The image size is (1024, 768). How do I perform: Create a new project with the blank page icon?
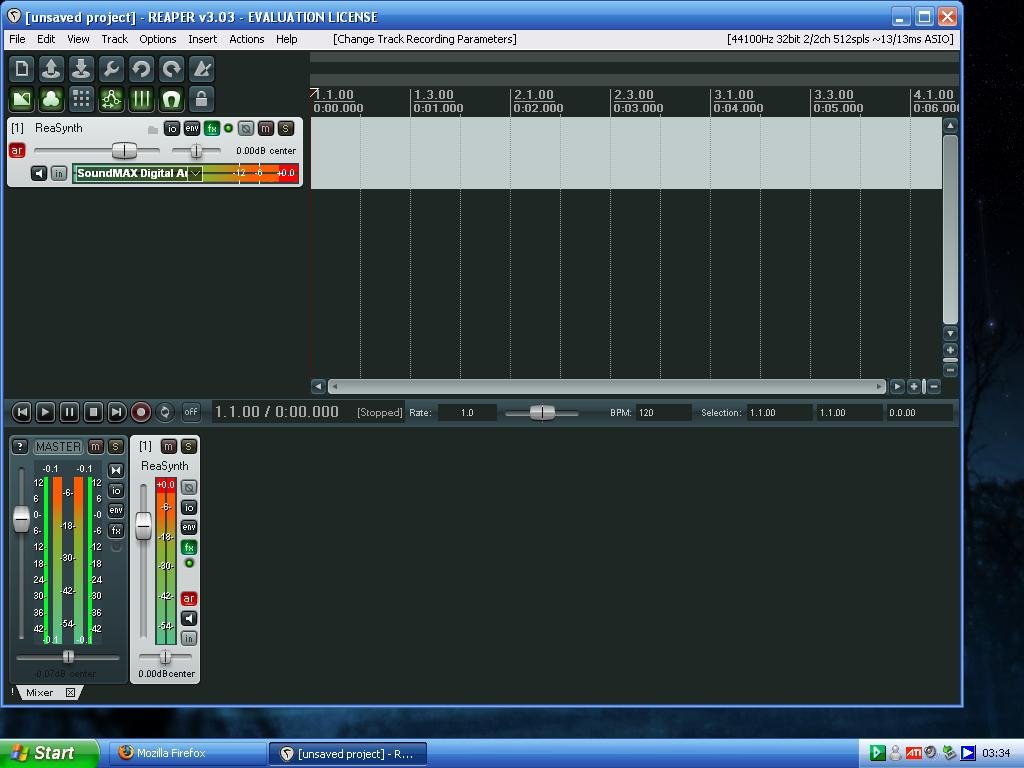click(x=22, y=69)
